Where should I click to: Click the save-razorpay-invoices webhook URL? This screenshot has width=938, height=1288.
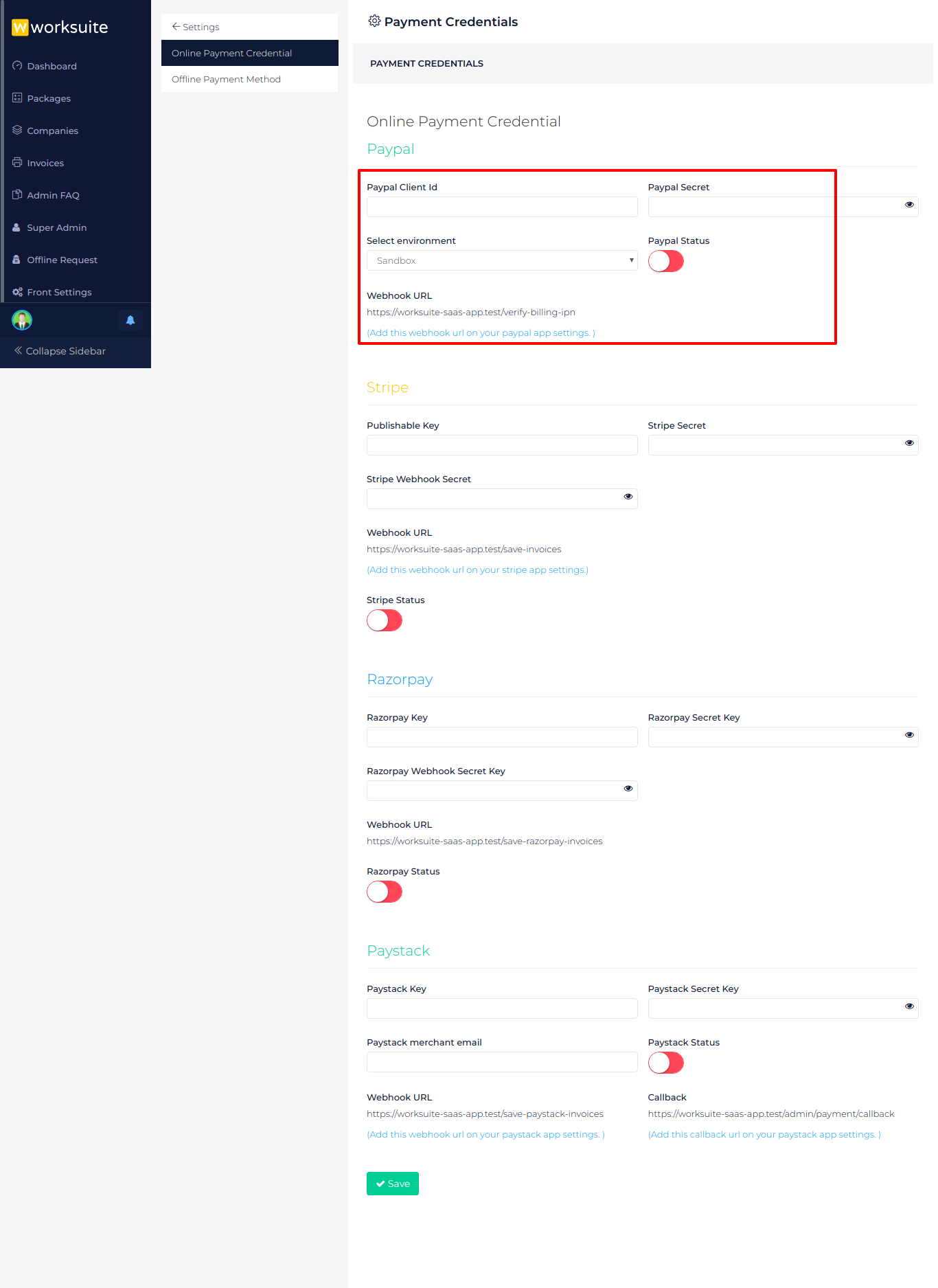pyautogui.click(x=485, y=841)
